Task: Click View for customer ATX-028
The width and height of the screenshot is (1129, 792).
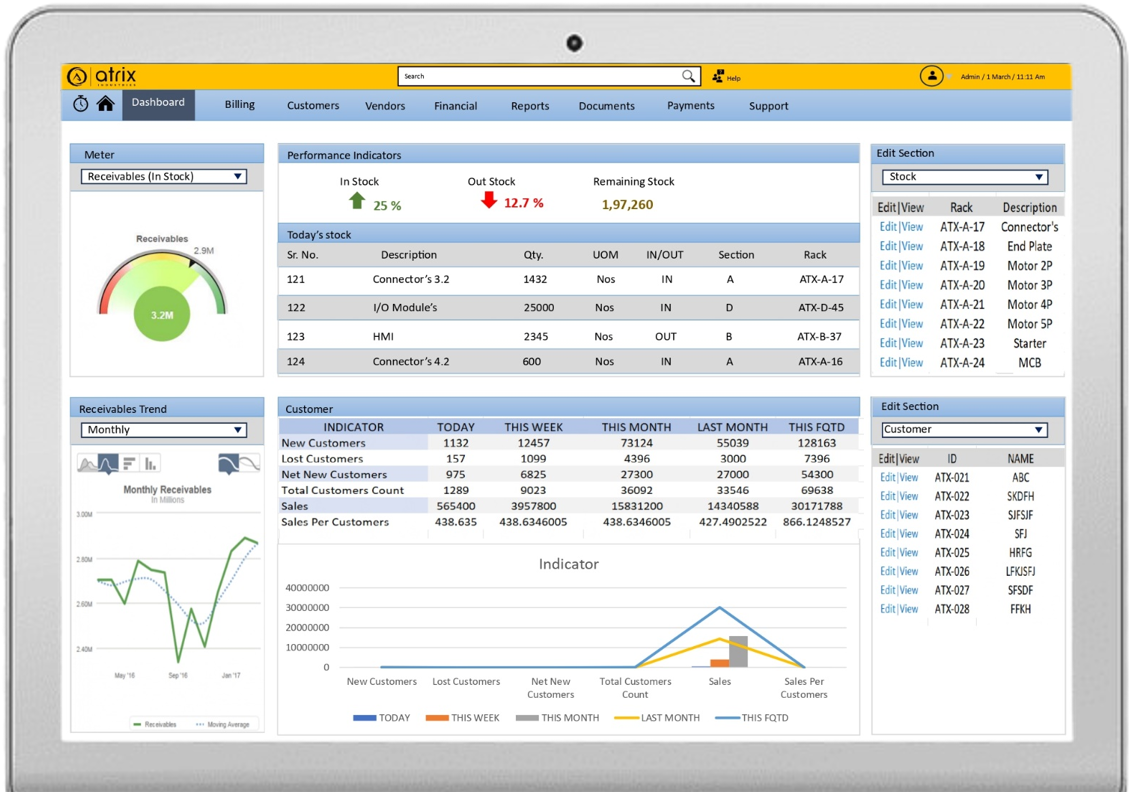Action: click(x=909, y=608)
